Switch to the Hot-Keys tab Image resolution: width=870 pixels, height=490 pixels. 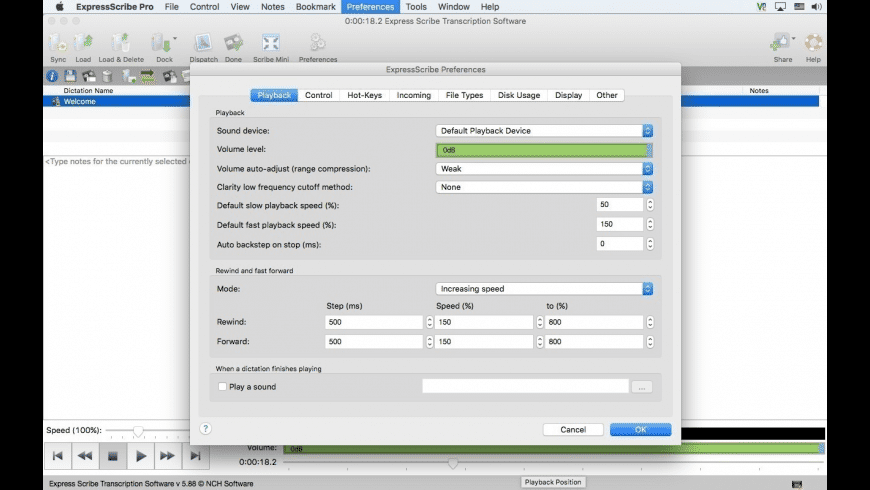(x=365, y=95)
